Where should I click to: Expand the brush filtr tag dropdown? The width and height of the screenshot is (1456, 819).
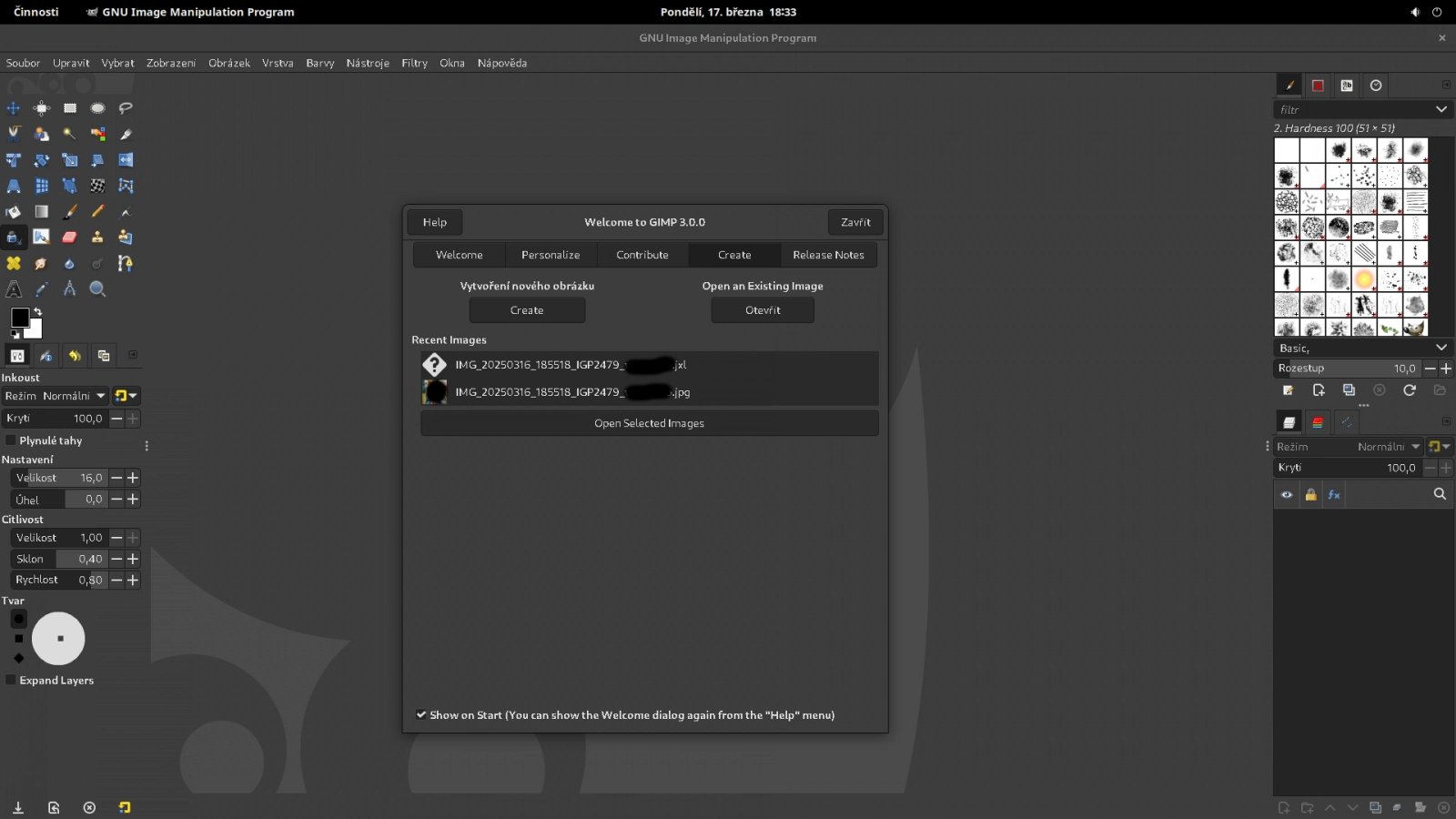click(x=1441, y=109)
